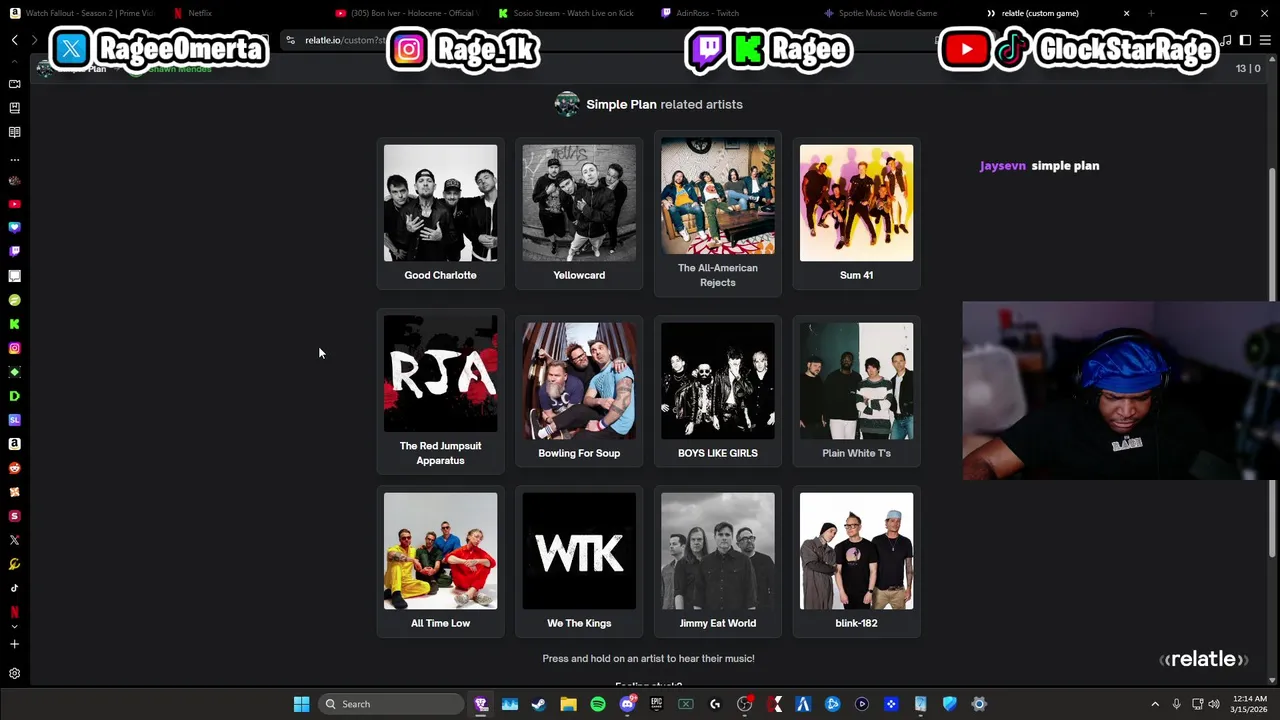Open Steam from the taskbar
Image resolution: width=1280 pixels, height=720 pixels.
[538, 704]
